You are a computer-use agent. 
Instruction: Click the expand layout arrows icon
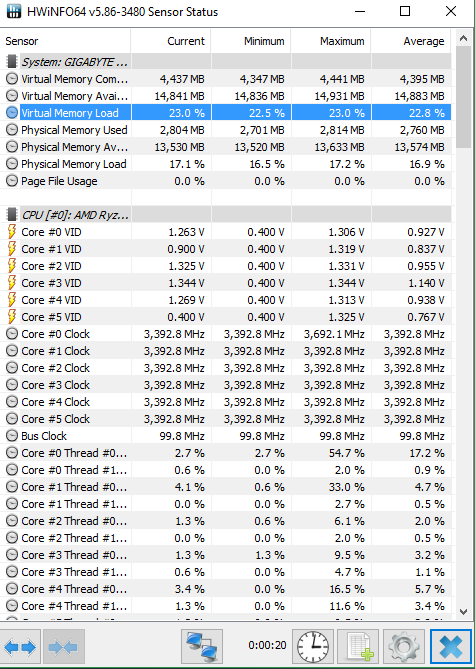(20, 647)
